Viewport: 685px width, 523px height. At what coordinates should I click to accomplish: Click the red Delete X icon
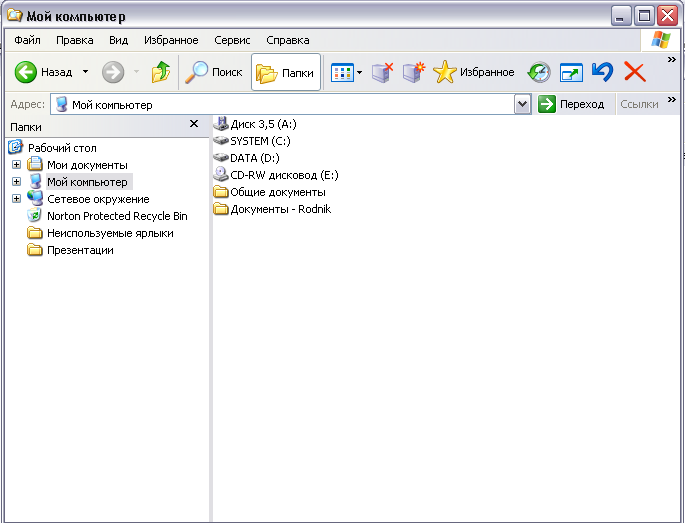(x=634, y=72)
